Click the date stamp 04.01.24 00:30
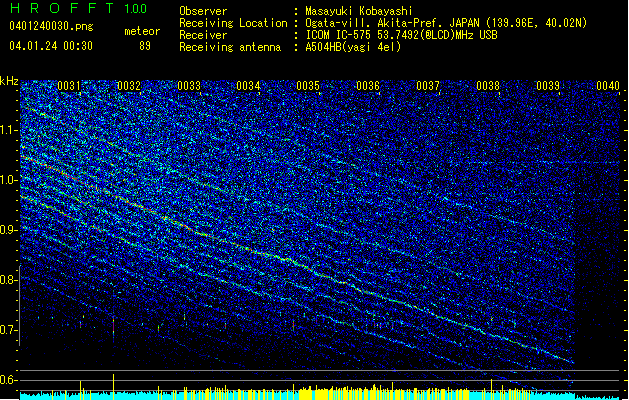This screenshot has width=629, height=400. [x=51, y=46]
